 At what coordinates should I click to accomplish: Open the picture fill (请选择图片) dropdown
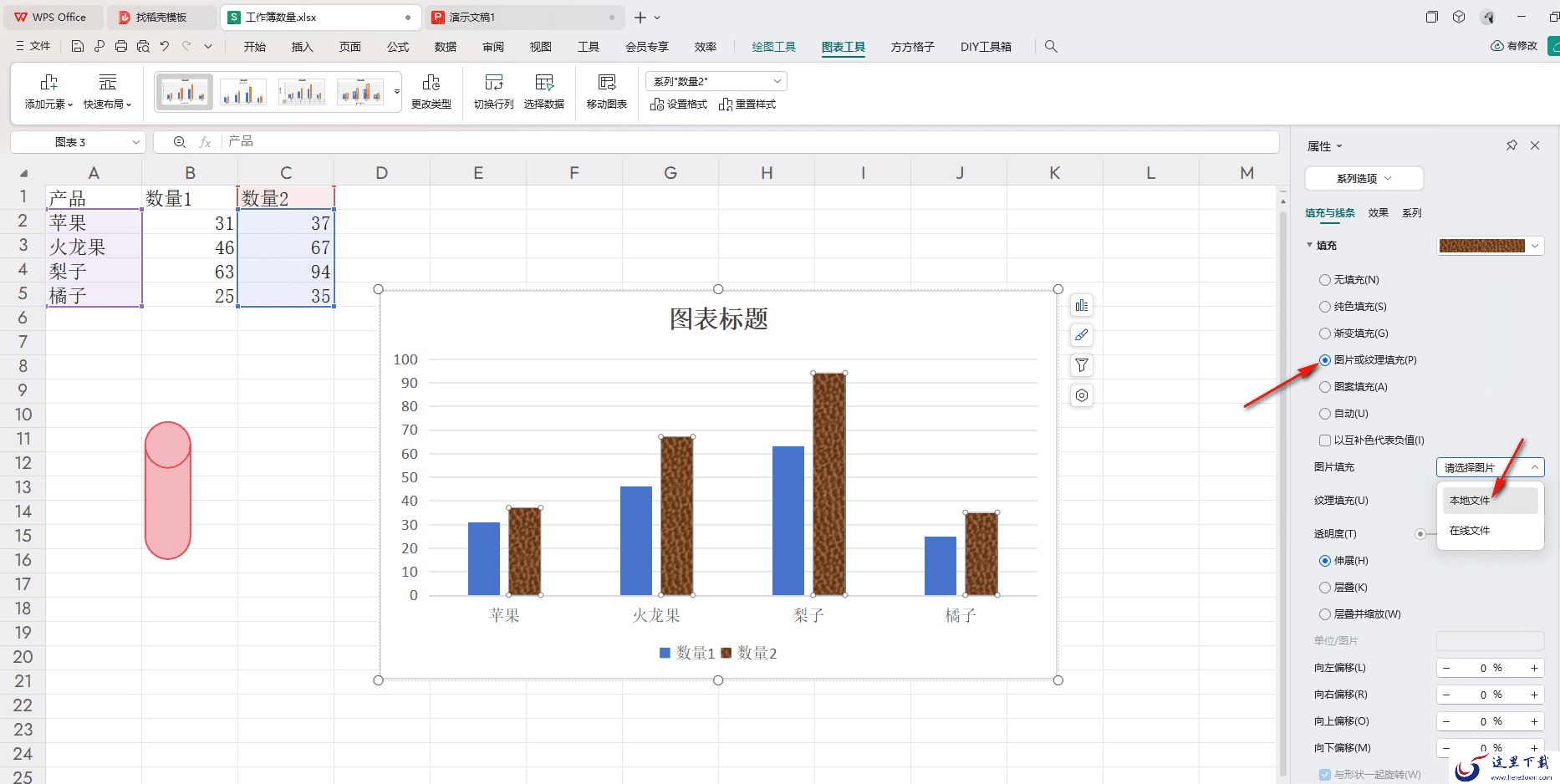click(x=1490, y=467)
